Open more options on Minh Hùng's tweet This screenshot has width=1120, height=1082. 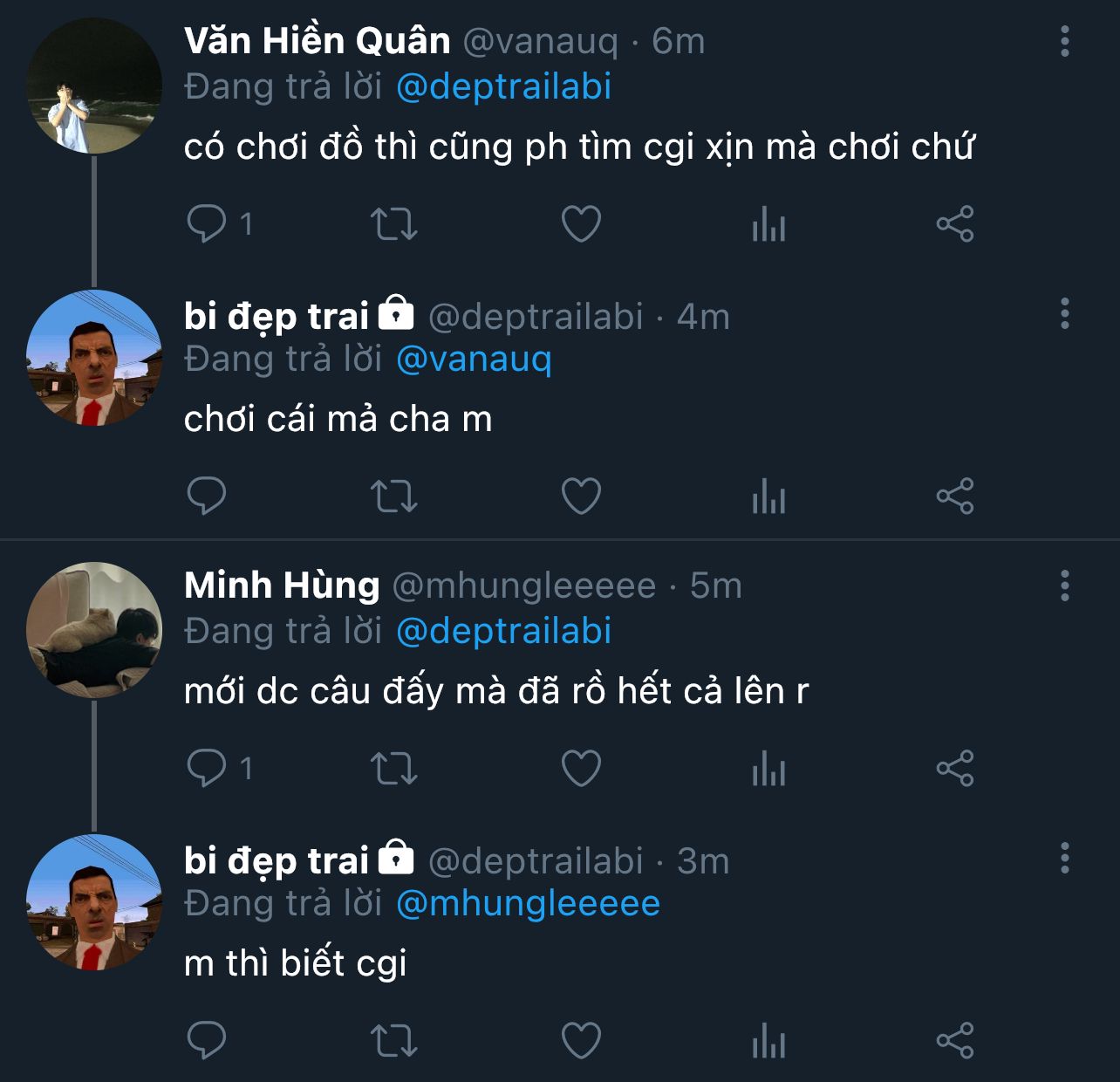click(1064, 586)
